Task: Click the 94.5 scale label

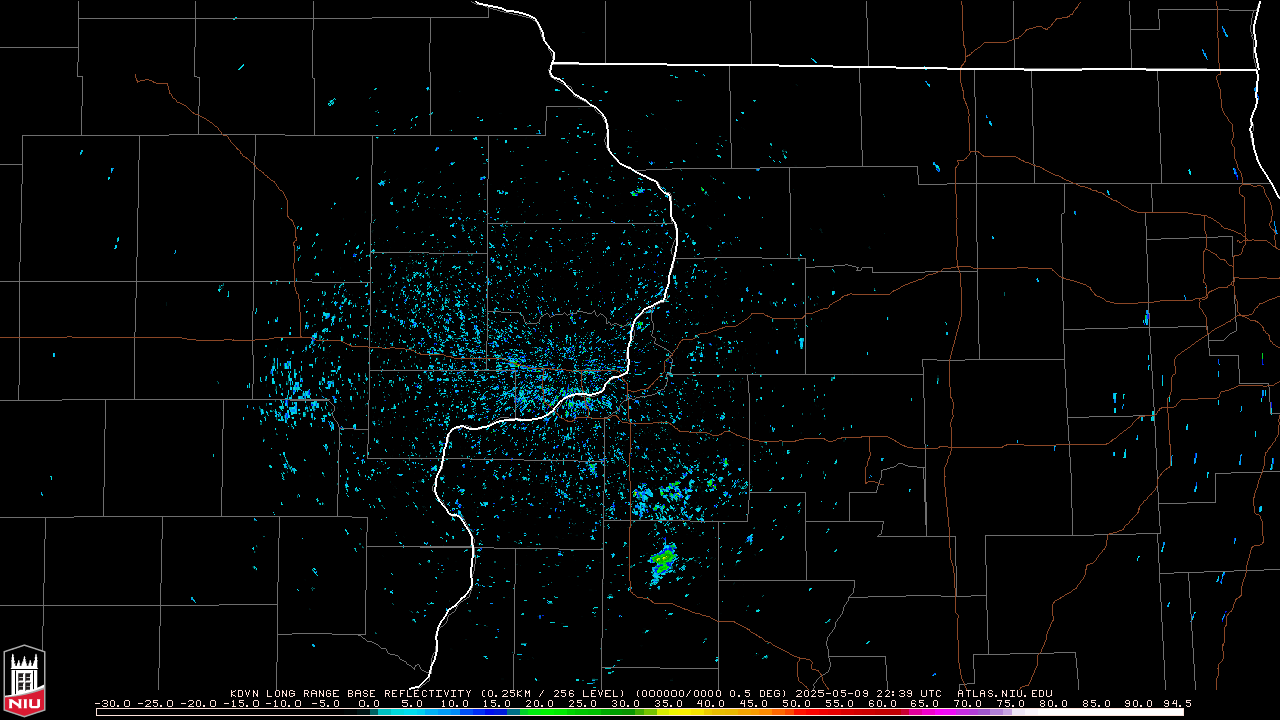Action: (x=1177, y=703)
